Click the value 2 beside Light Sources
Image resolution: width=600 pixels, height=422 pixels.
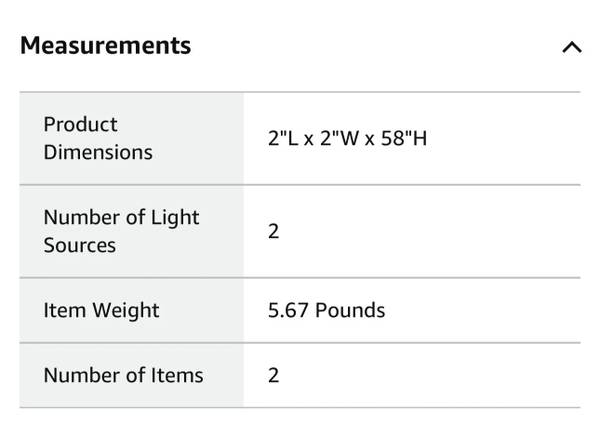pos(274,231)
